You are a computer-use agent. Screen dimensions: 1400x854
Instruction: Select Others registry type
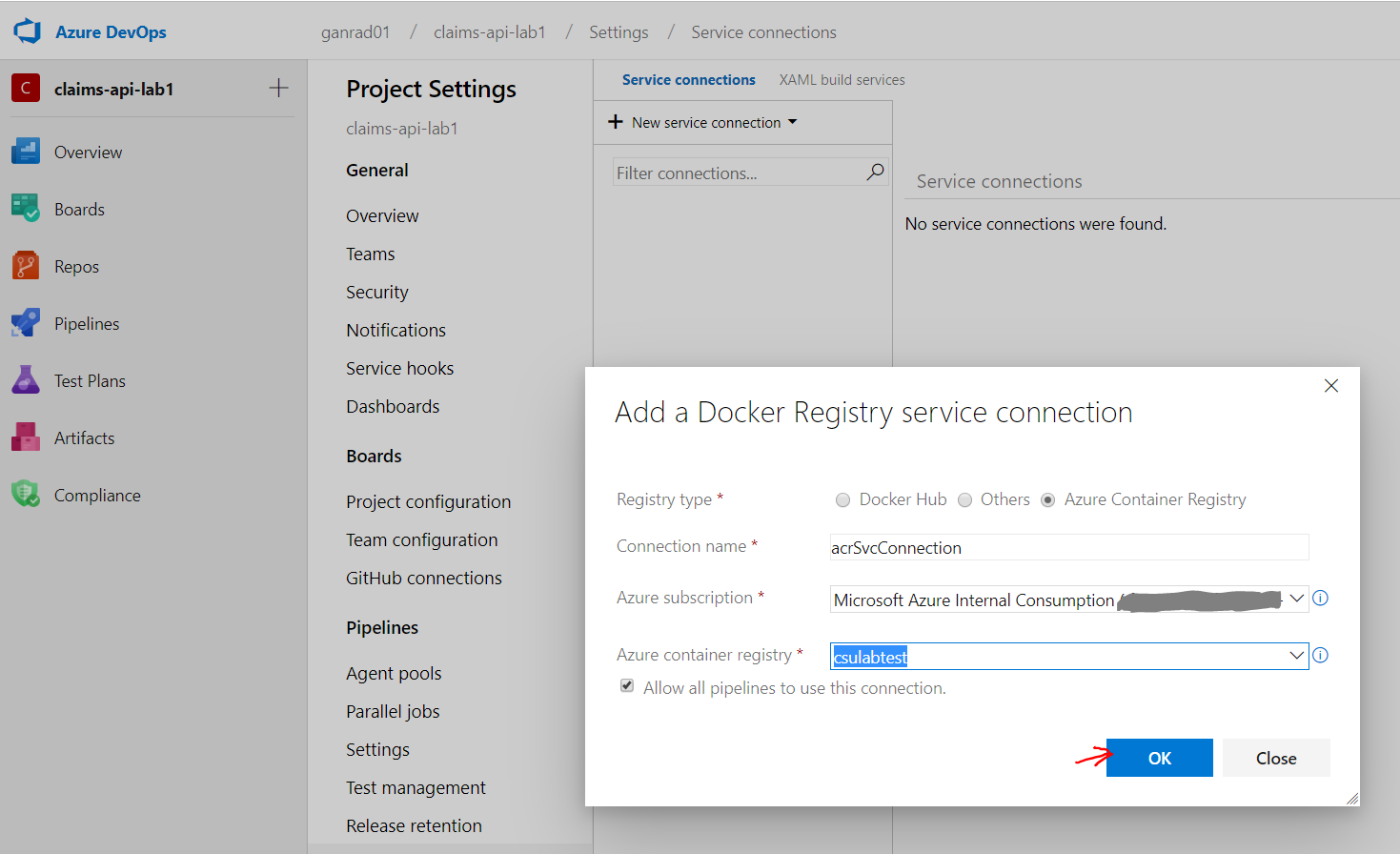pos(964,500)
